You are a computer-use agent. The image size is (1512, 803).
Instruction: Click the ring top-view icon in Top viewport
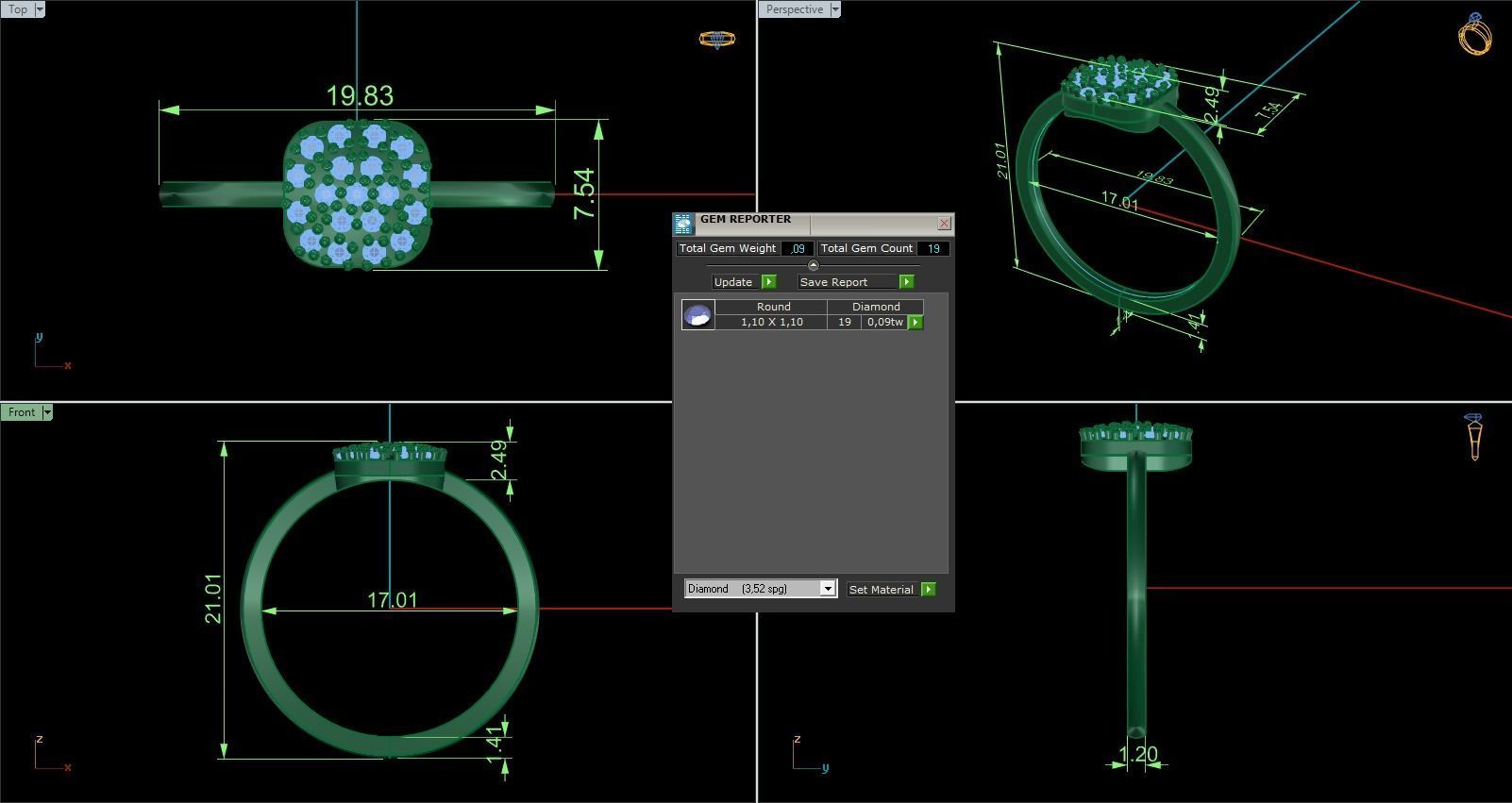point(716,40)
